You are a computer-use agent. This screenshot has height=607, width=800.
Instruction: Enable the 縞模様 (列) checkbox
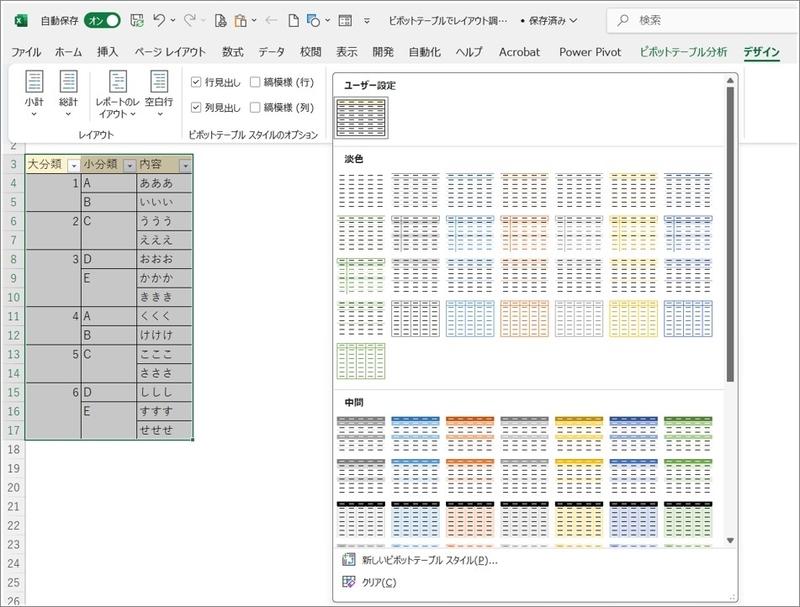255,107
